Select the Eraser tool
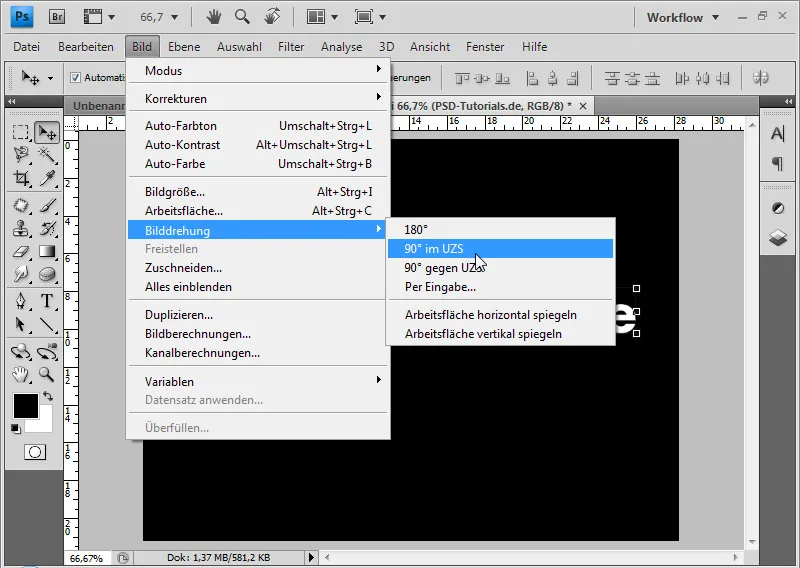This screenshot has width=800, height=568. click(x=21, y=252)
